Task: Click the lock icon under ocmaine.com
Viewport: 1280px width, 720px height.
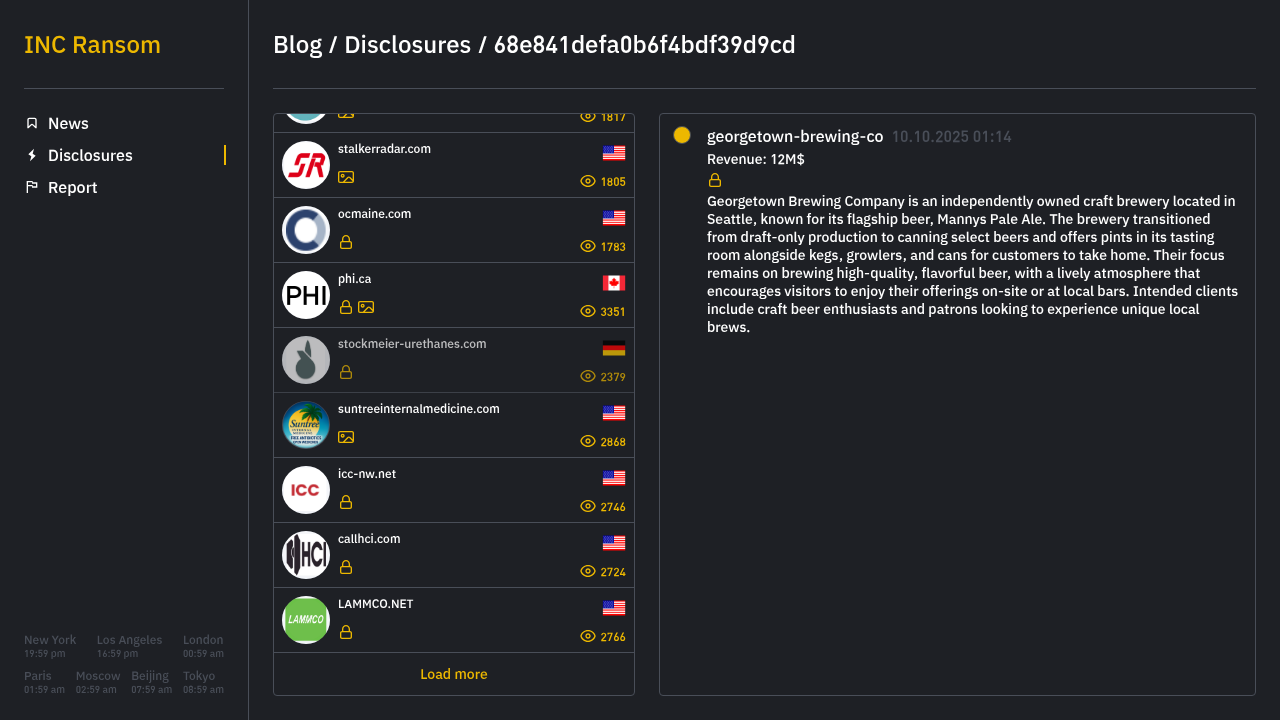Action: coord(346,242)
